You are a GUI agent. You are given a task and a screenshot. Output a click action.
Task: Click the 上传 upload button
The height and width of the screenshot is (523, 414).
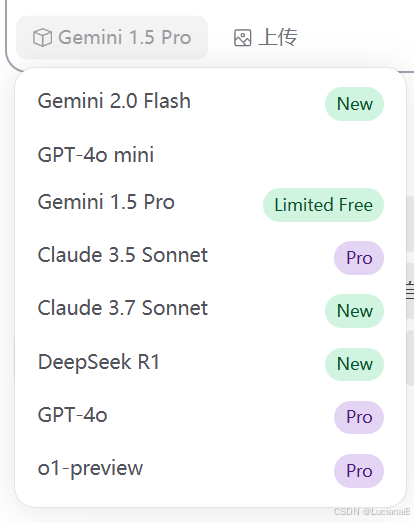[x=266, y=37]
